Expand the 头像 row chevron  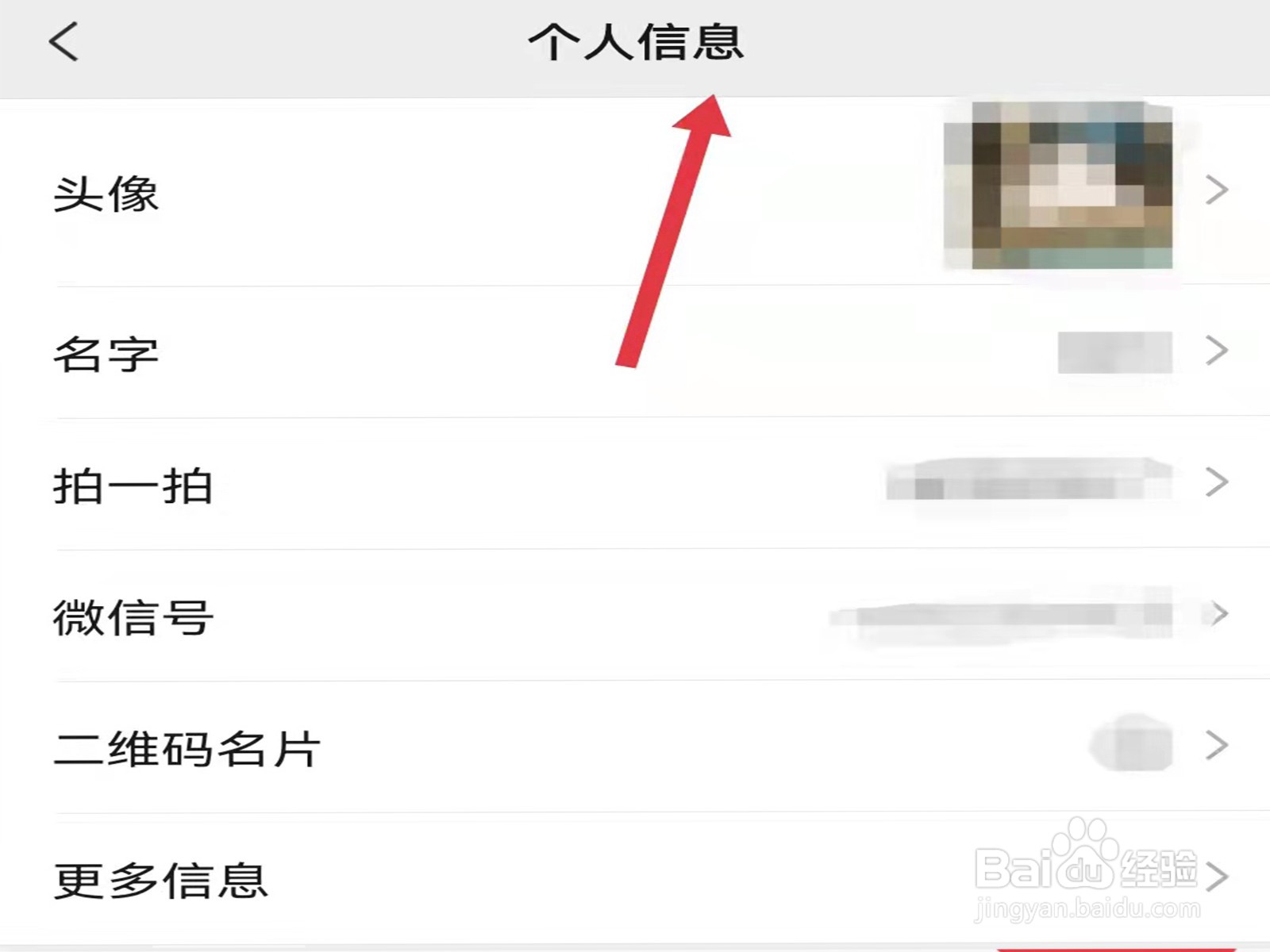[x=1217, y=190]
